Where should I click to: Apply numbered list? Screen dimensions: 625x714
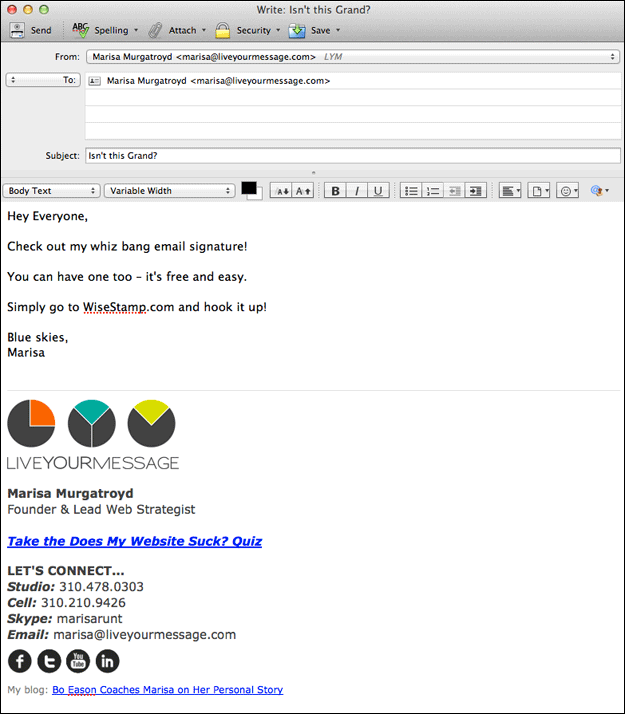(432, 191)
